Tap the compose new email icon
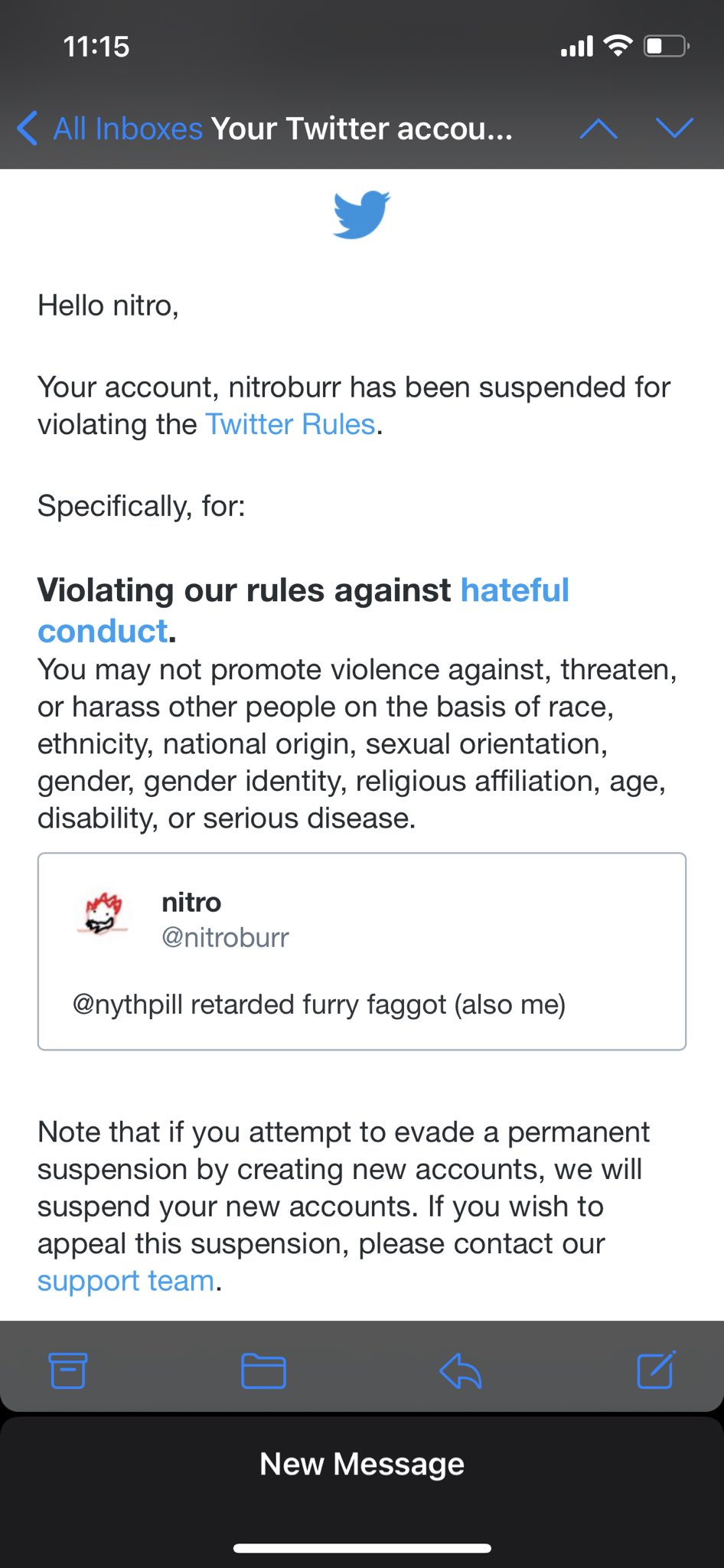The width and height of the screenshot is (724, 1568). (x=656, y=1370)
